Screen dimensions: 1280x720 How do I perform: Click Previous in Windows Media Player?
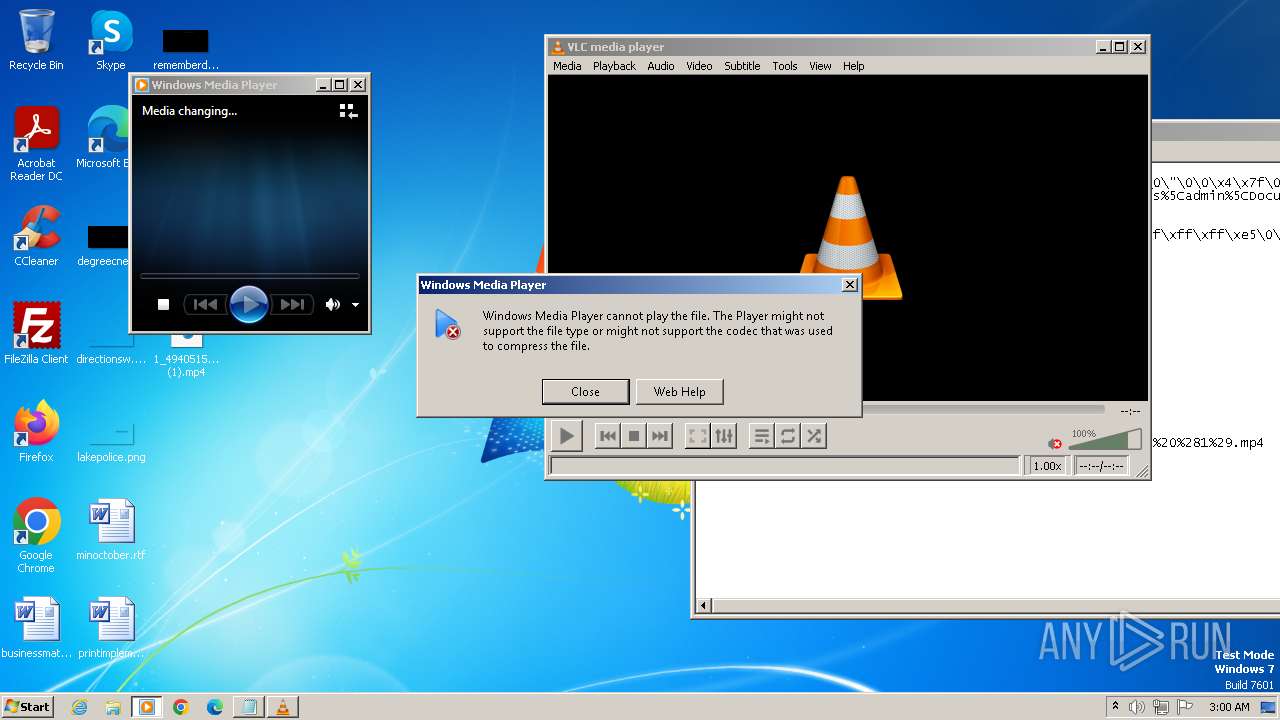click(x=205, y=305)
